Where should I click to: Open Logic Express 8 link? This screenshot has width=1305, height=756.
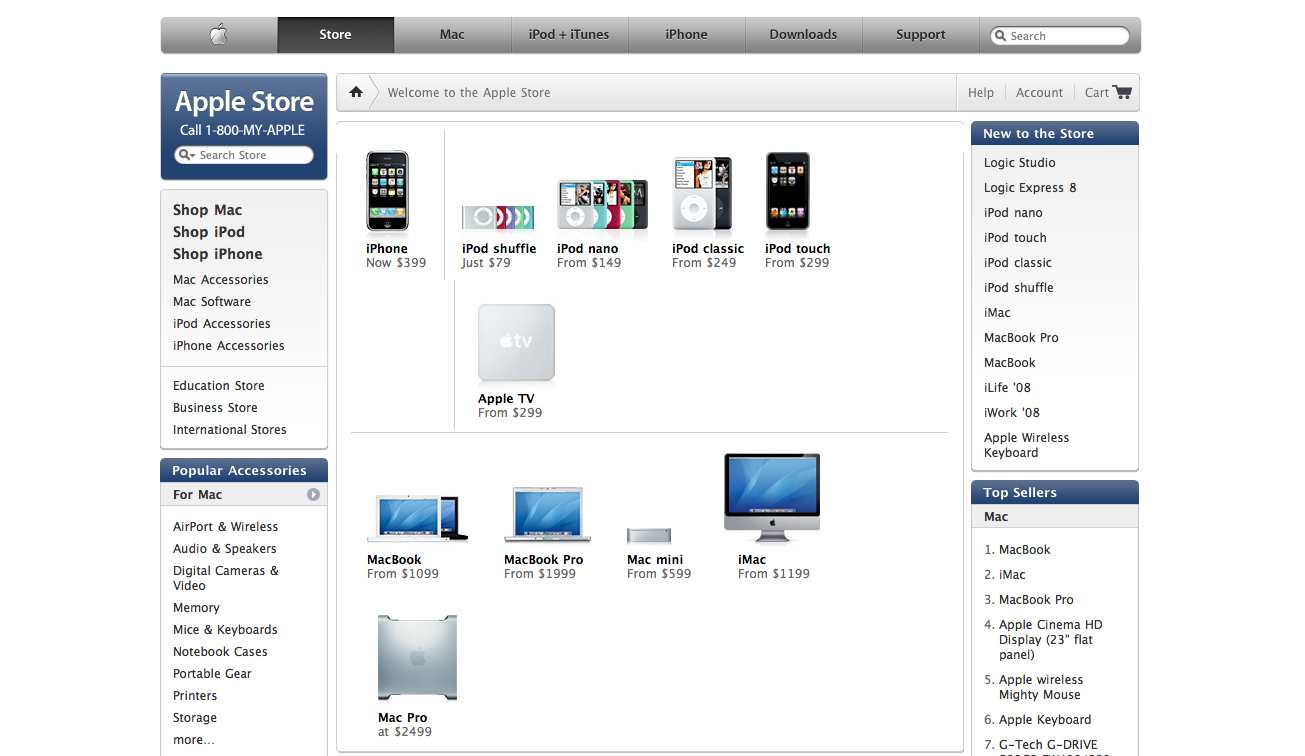pyautogui.click(x=1030, y=188)
